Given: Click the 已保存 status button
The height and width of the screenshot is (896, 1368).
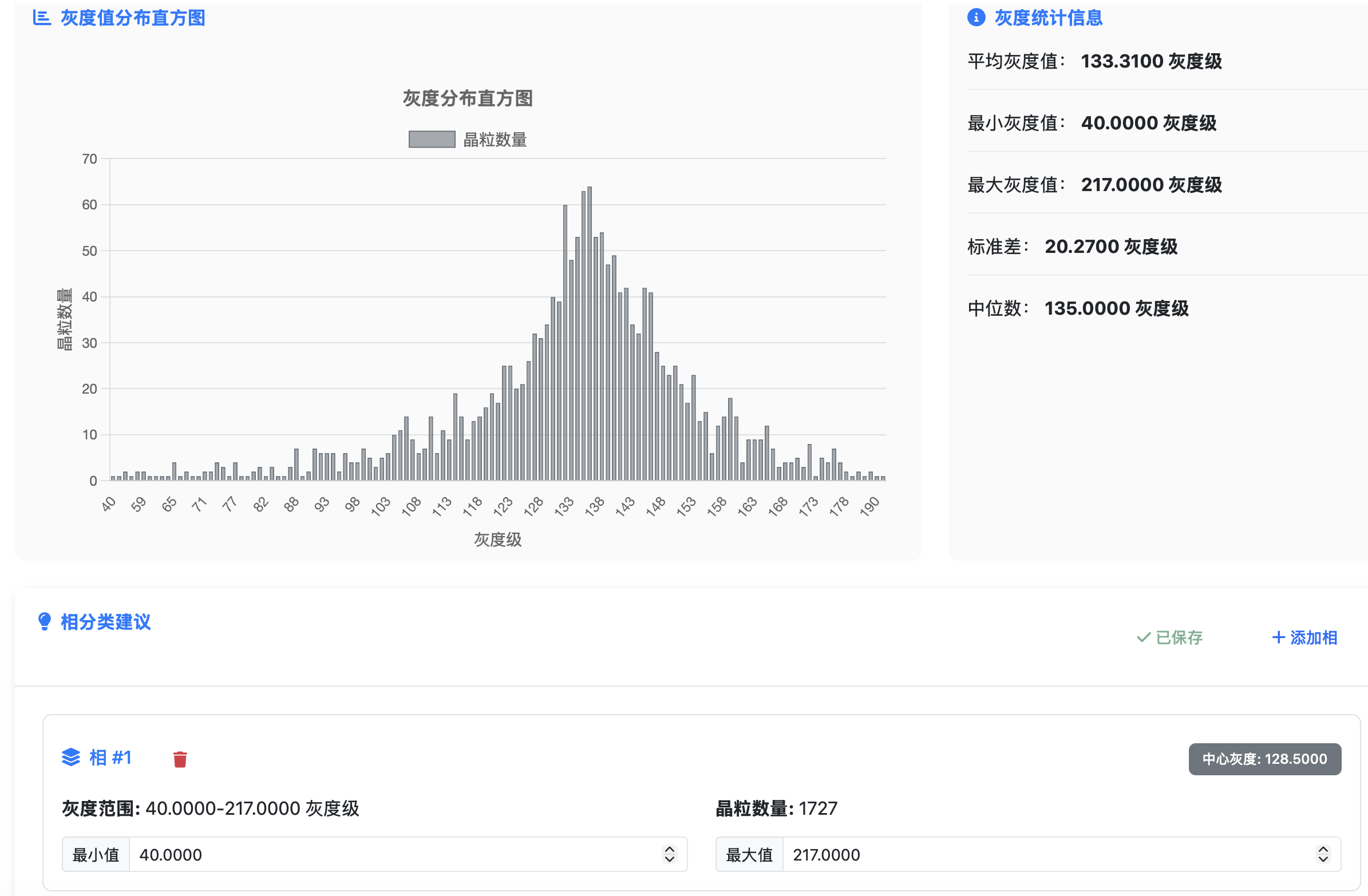Looking at the screenshot, I should [x=1171, y=637].
